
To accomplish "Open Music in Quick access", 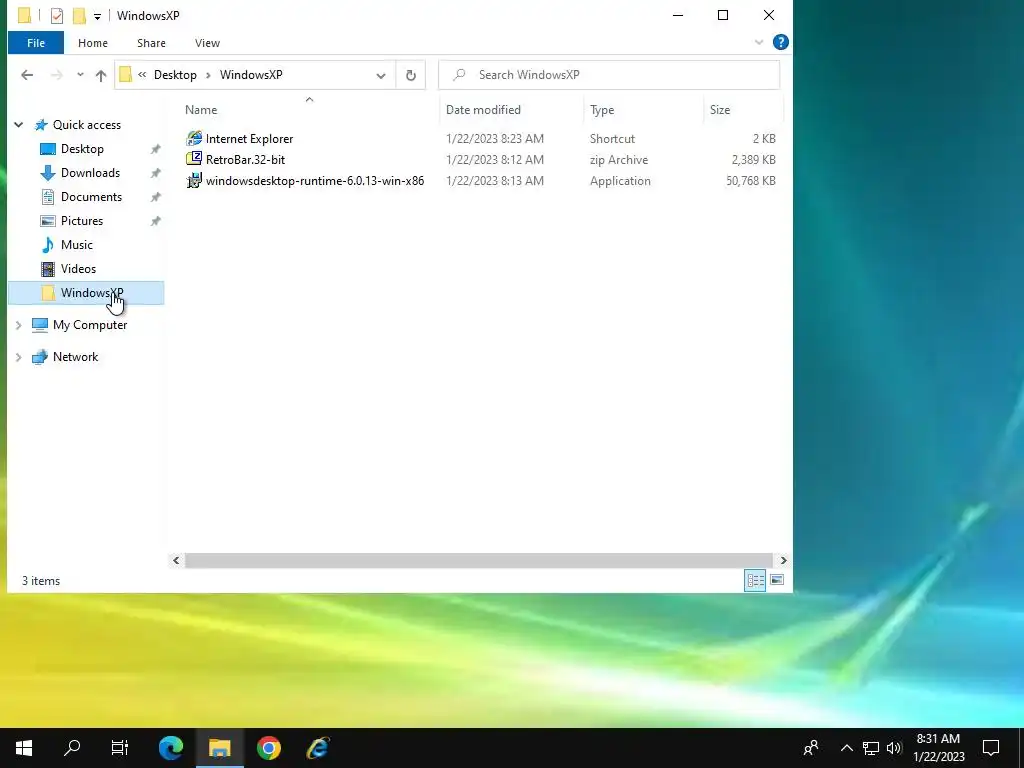I will [x=76, y=245].
